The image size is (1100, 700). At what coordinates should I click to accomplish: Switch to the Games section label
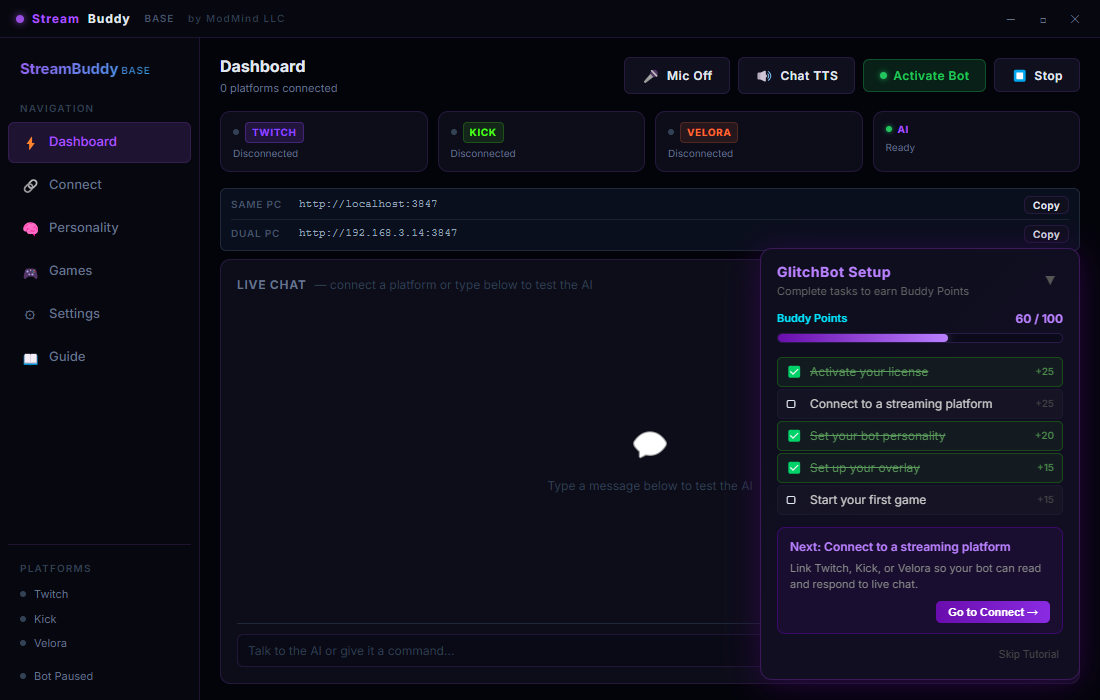70,271
